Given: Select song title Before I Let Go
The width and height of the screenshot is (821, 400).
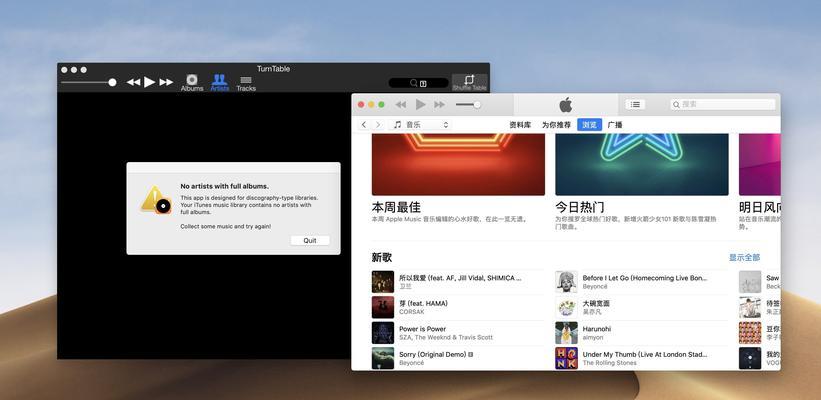Looking at the screenshot, I should pyautogui.click(x=645, y=278).
